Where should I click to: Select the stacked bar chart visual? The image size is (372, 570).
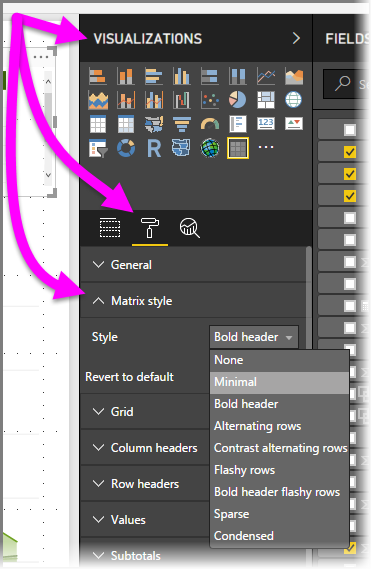pos(98,76)
